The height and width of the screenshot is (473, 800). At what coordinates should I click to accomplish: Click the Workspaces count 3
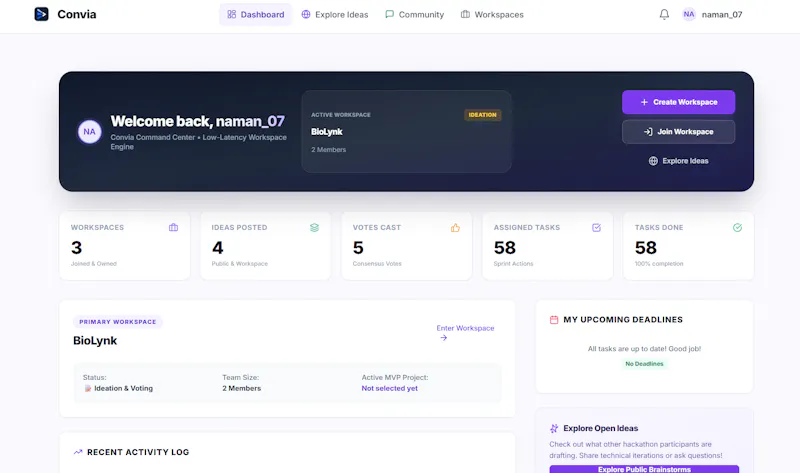pos(77,247)
